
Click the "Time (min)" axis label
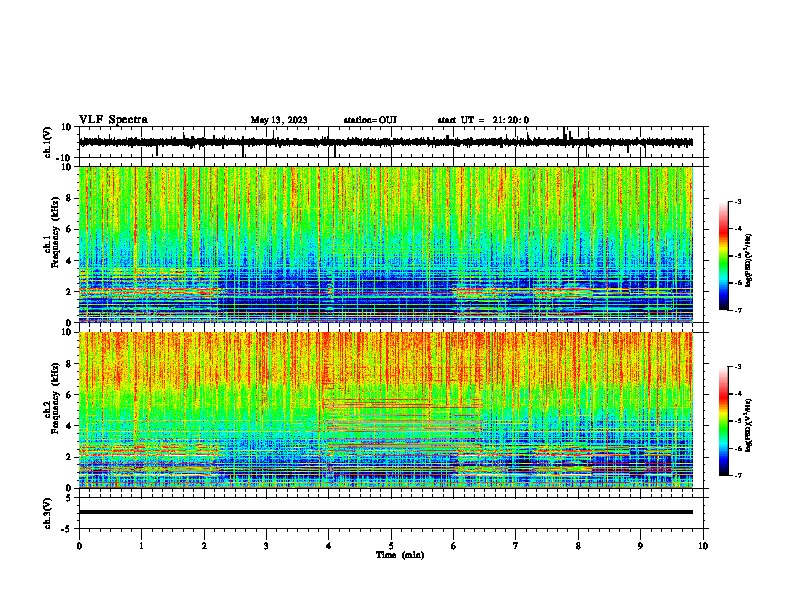pyautogui.click(x=400, y=555)
